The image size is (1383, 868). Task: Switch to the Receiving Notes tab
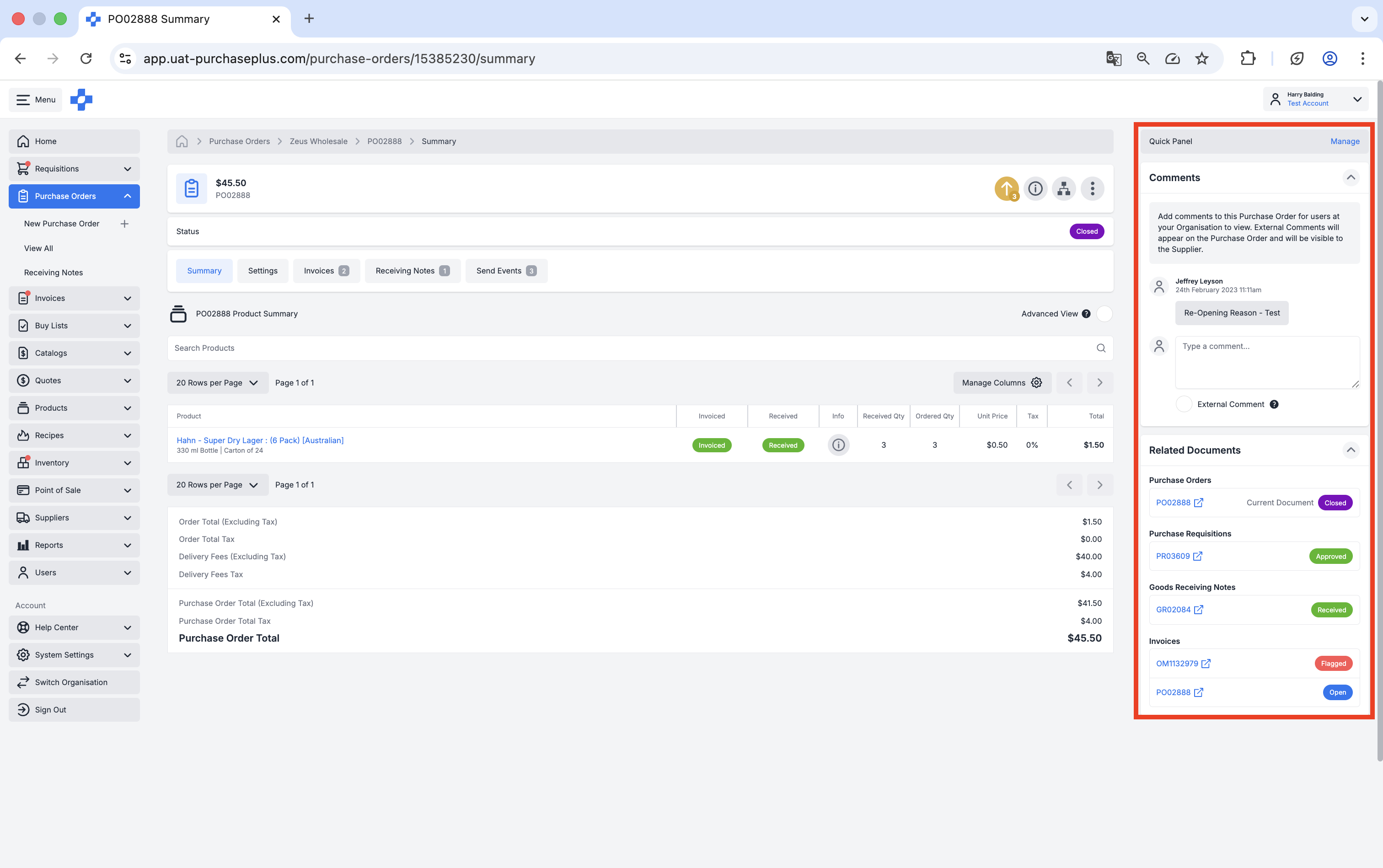click(412, 271)
